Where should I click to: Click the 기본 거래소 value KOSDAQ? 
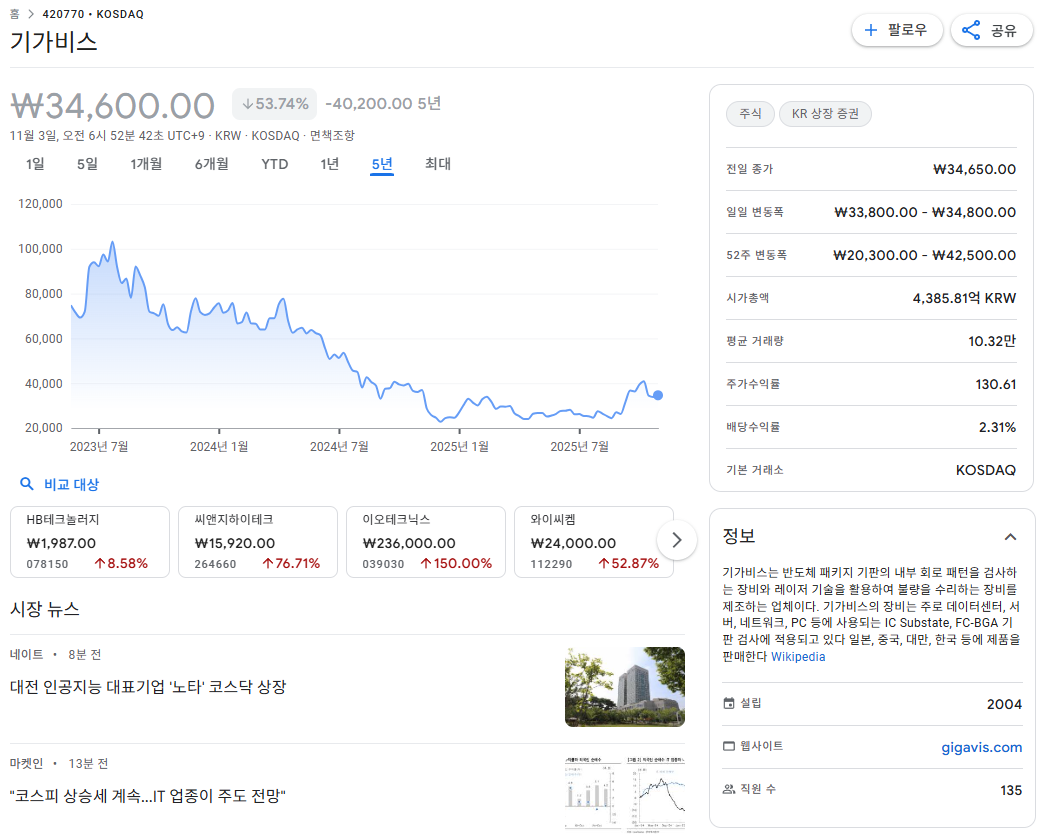(x=986, y=471)
